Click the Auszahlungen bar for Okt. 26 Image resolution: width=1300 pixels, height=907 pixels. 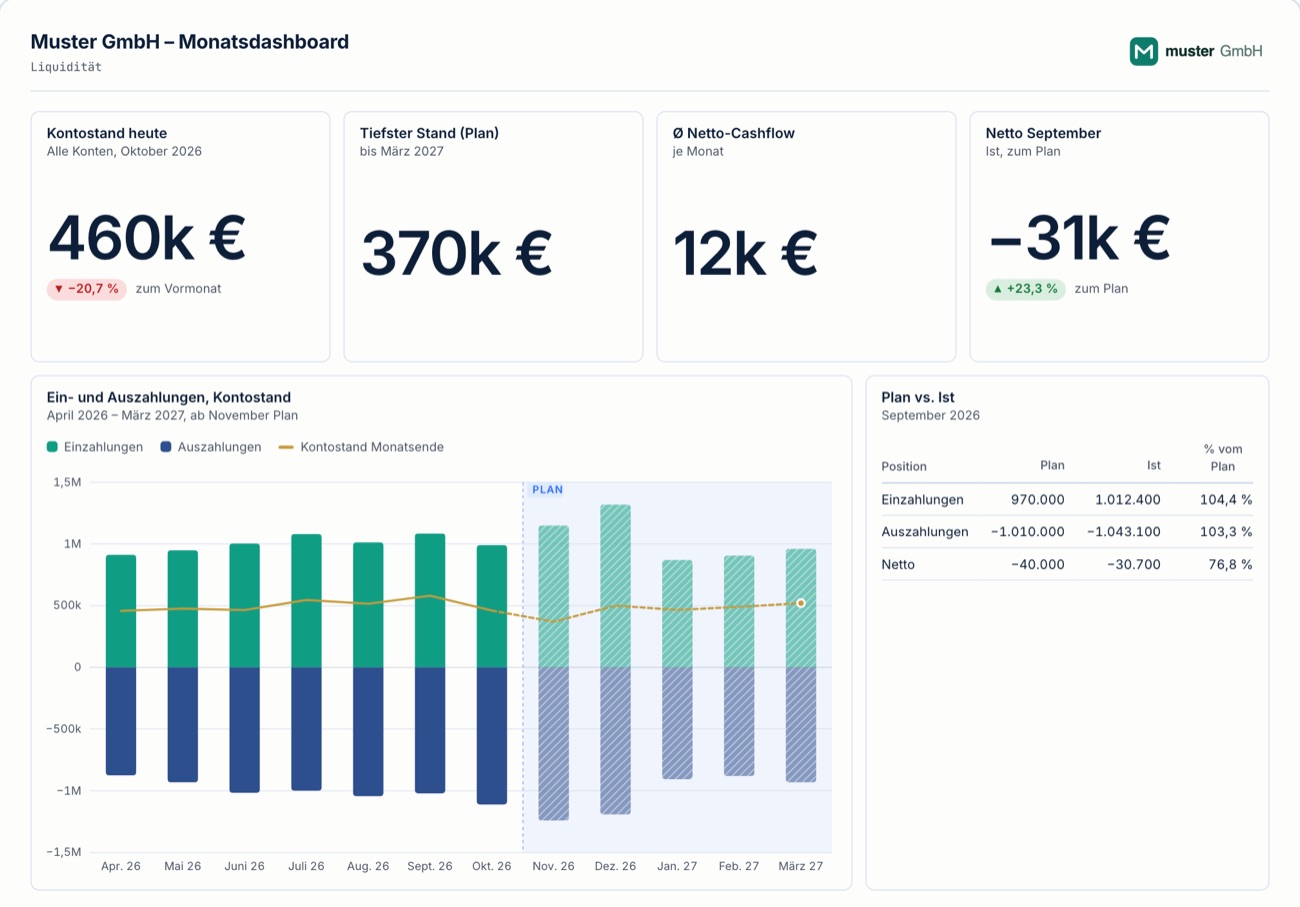point(492,735)
